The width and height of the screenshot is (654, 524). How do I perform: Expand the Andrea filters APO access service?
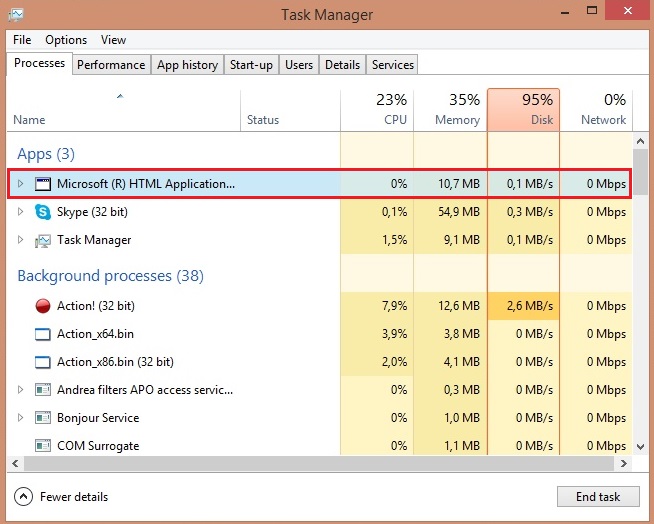click(20, 390)
